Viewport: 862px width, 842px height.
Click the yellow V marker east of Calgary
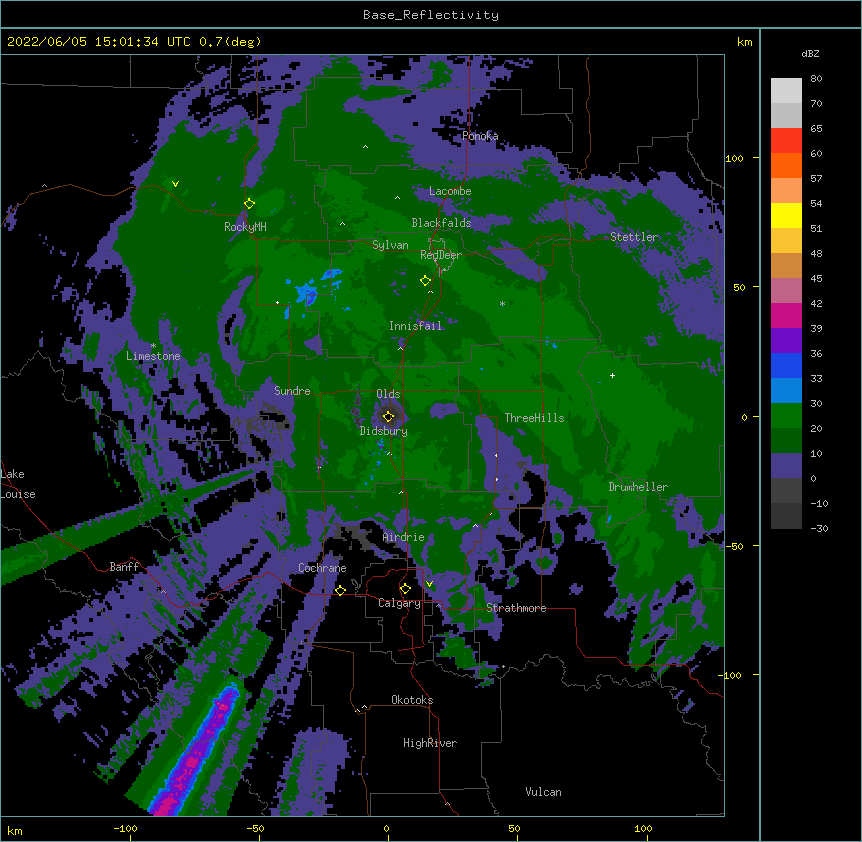[429, 584]
